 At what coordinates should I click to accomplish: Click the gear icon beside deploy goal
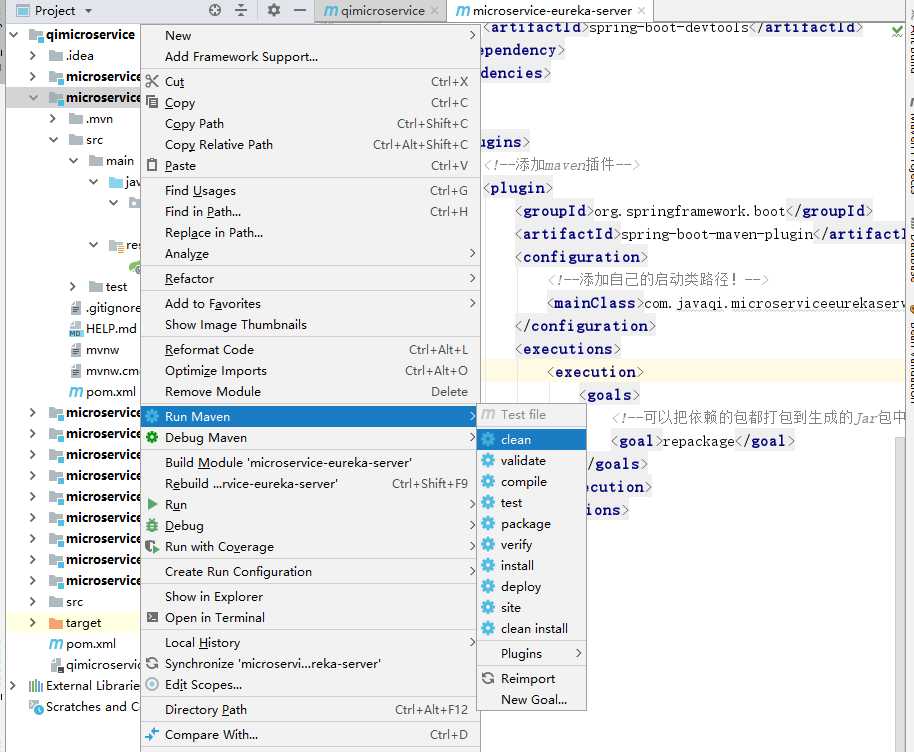pyautogui.click(x=488, y=586)
